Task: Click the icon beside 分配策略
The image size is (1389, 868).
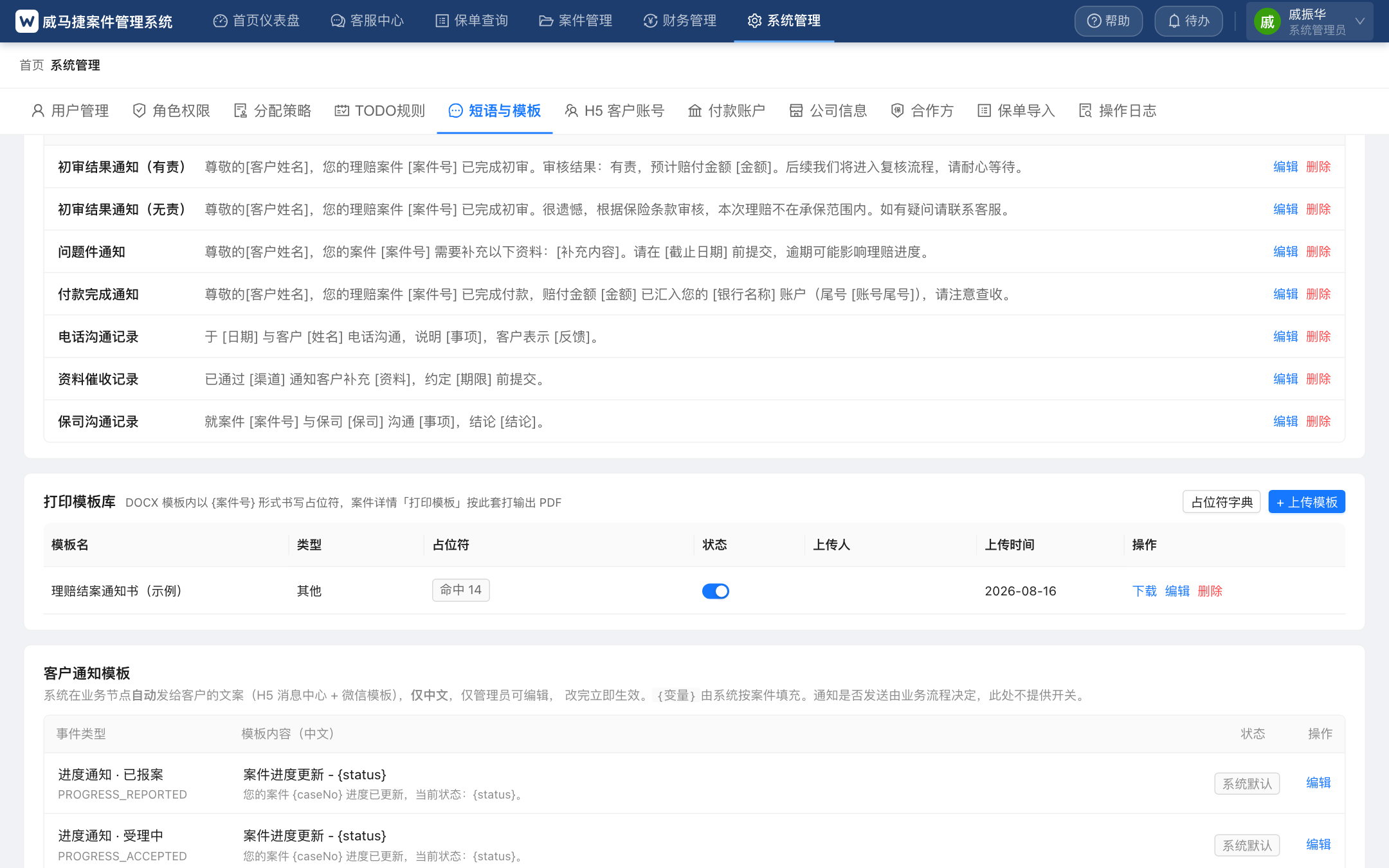Action: tap(241, 111)
